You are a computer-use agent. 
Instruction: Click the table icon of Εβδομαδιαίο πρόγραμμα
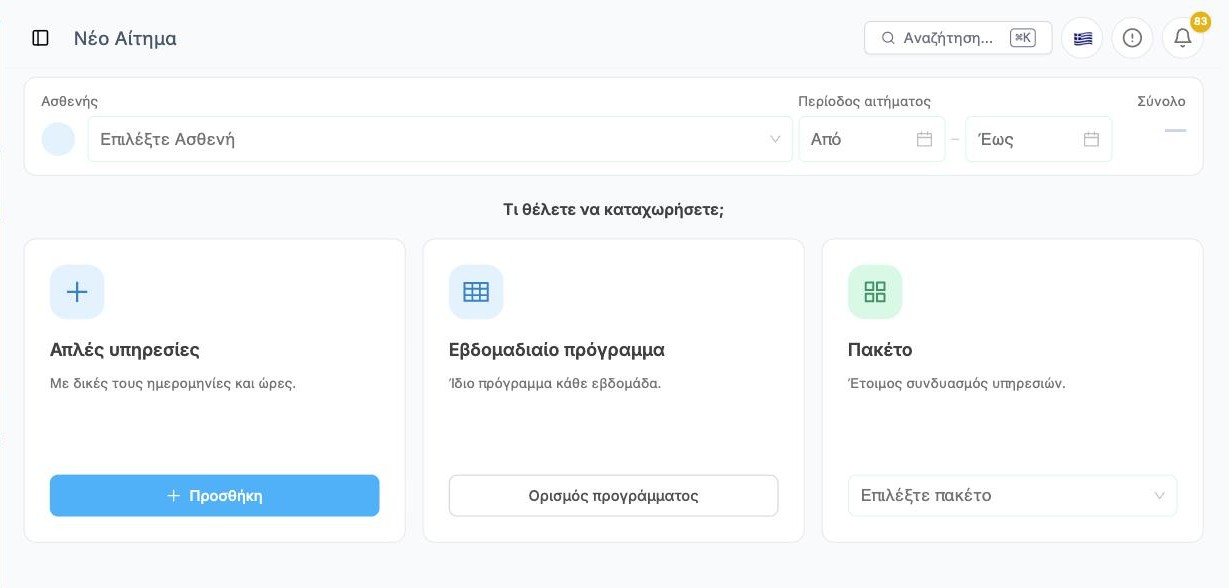pos(476,292)
